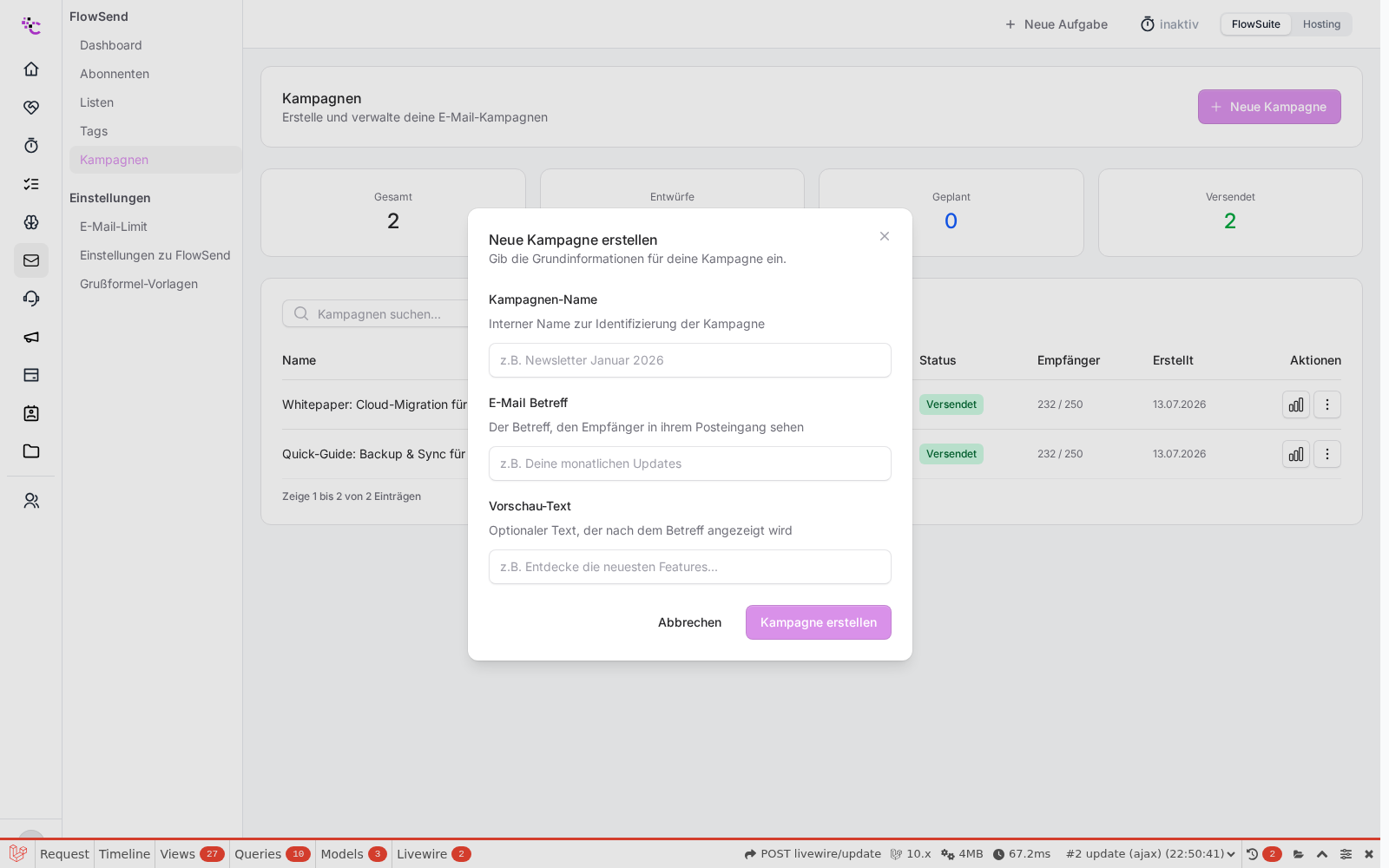Select the headset support icon
The image size is (1389, 868).
click(x=31, y=299)
